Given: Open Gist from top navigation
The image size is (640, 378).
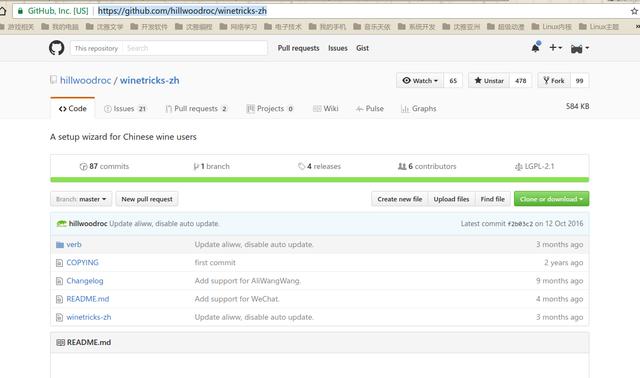Looking at the screenshot, I should tap(362, 48).
